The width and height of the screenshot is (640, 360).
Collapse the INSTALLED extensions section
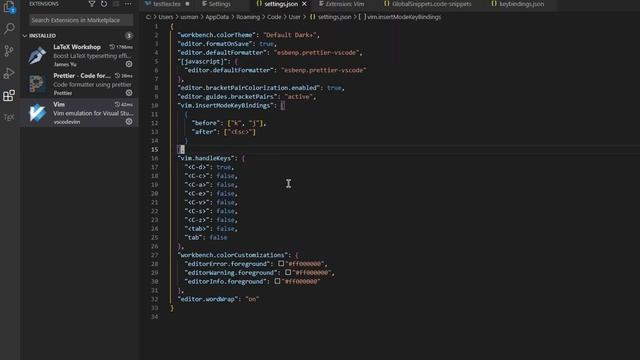click(x=25, y=36)
